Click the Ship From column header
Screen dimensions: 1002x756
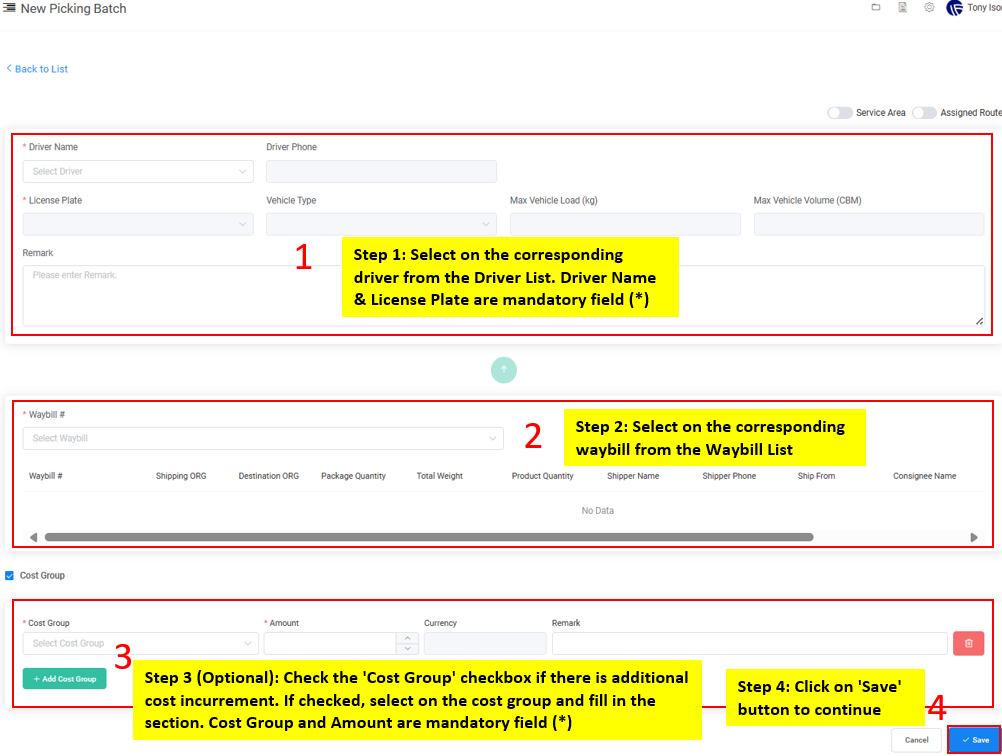pos(815,476)
